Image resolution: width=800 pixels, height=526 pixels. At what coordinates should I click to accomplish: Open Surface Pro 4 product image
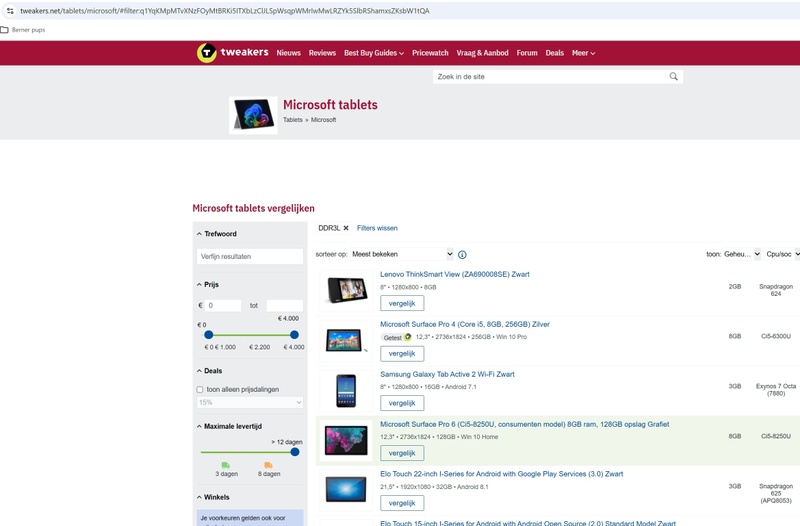tap(347, 340)
